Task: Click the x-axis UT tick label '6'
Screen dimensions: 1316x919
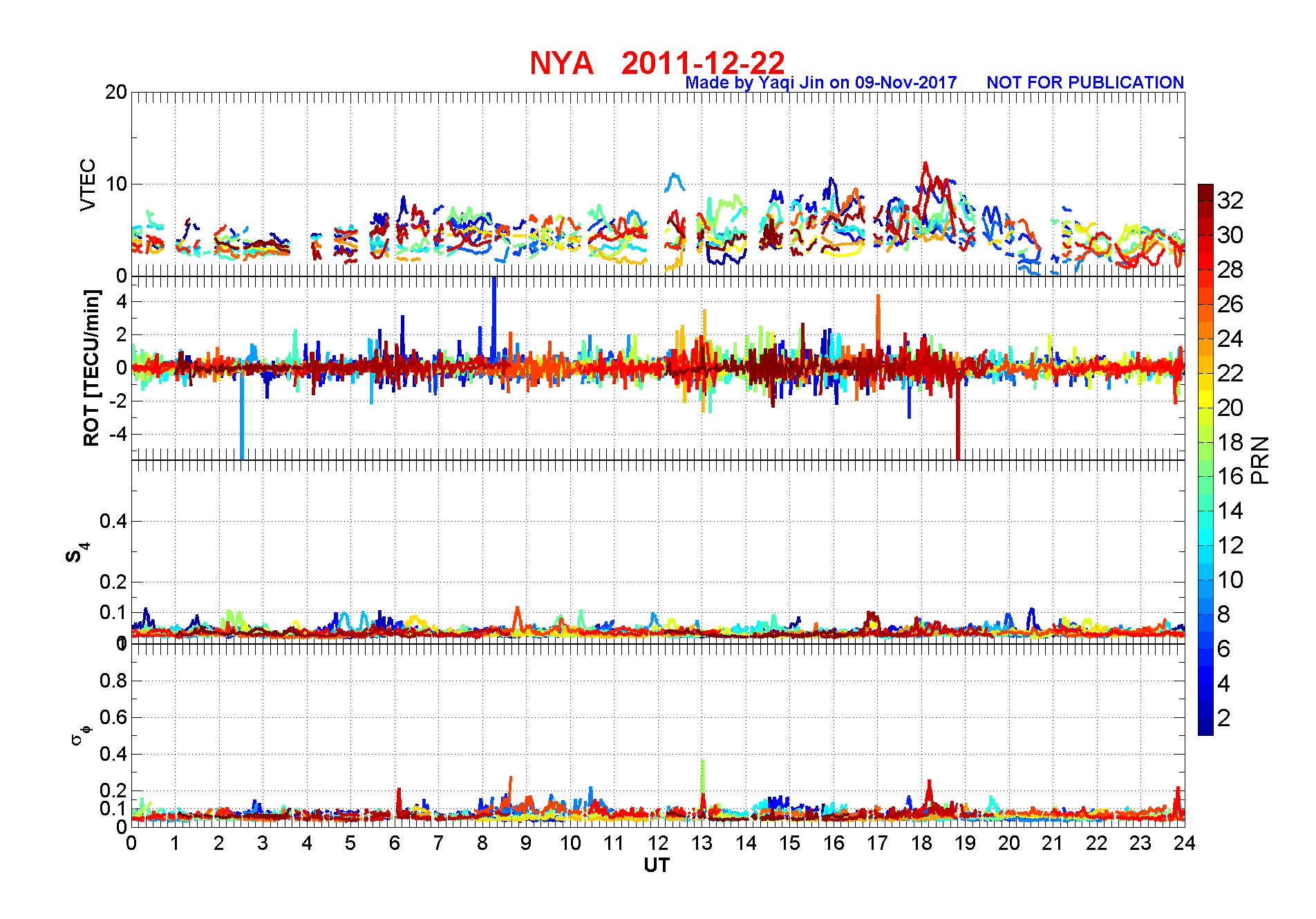Action: [x=395, y=843]
